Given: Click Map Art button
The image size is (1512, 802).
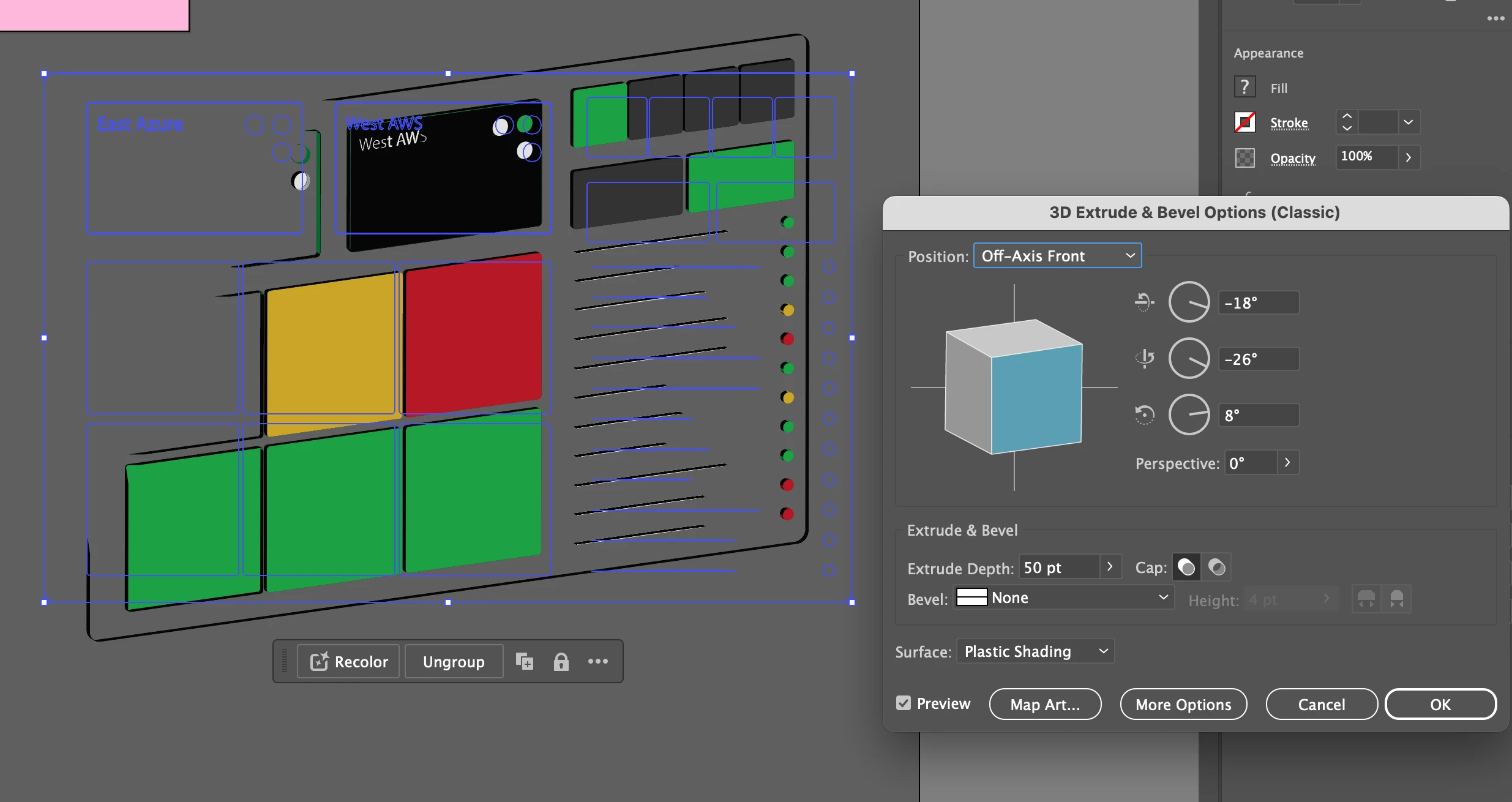Looking at the screenshot, I should click(1045, 705).
